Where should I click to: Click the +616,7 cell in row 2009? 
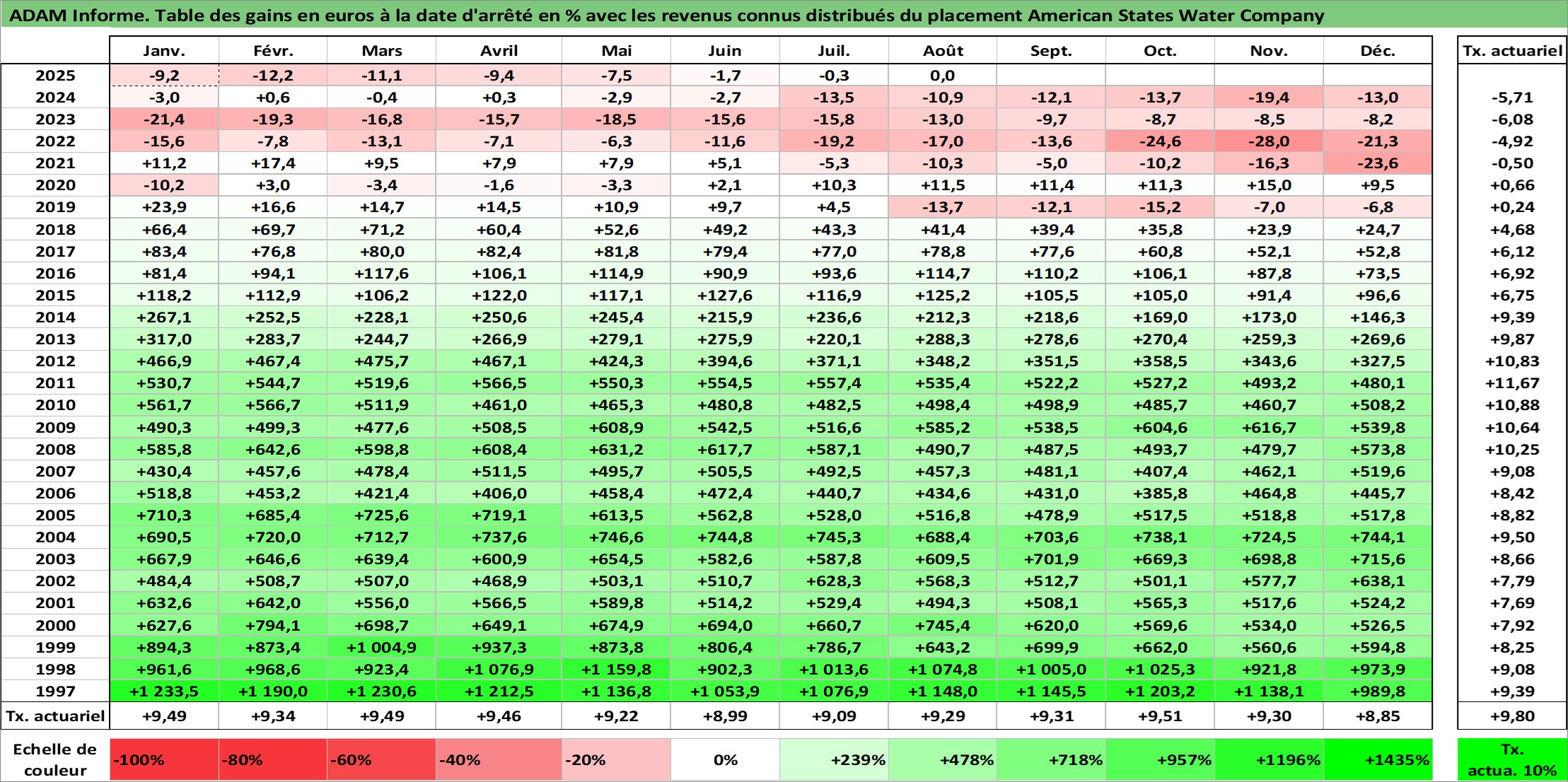[x=1269, y=428]
